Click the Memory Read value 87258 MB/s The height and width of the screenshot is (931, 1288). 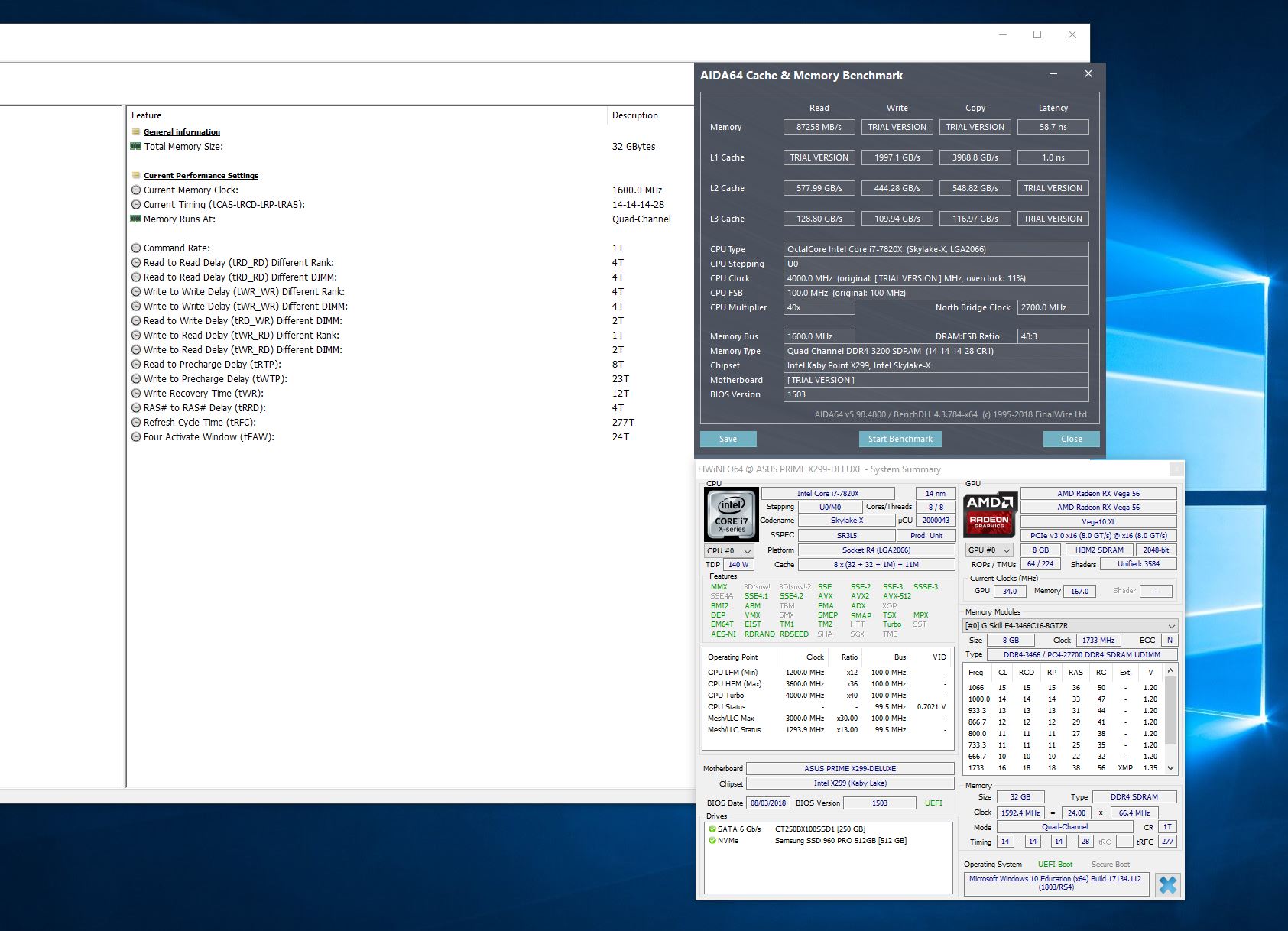point(819,127)
